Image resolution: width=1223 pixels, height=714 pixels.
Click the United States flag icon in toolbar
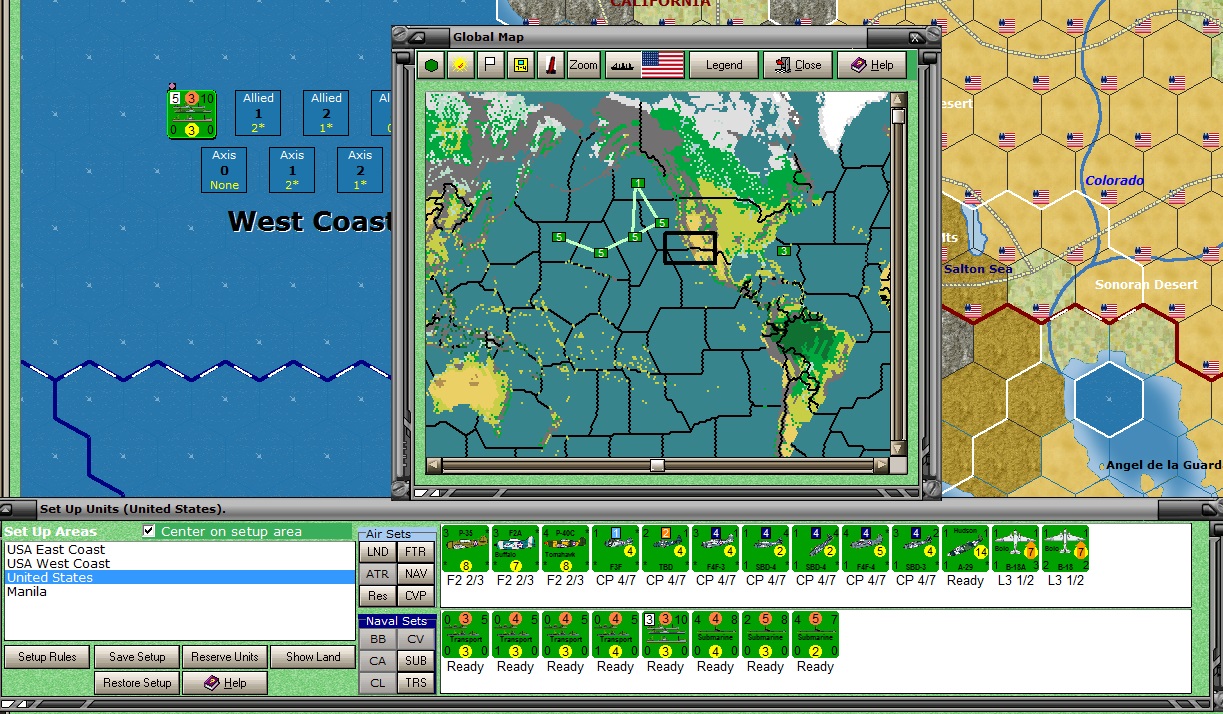[663, 65]
